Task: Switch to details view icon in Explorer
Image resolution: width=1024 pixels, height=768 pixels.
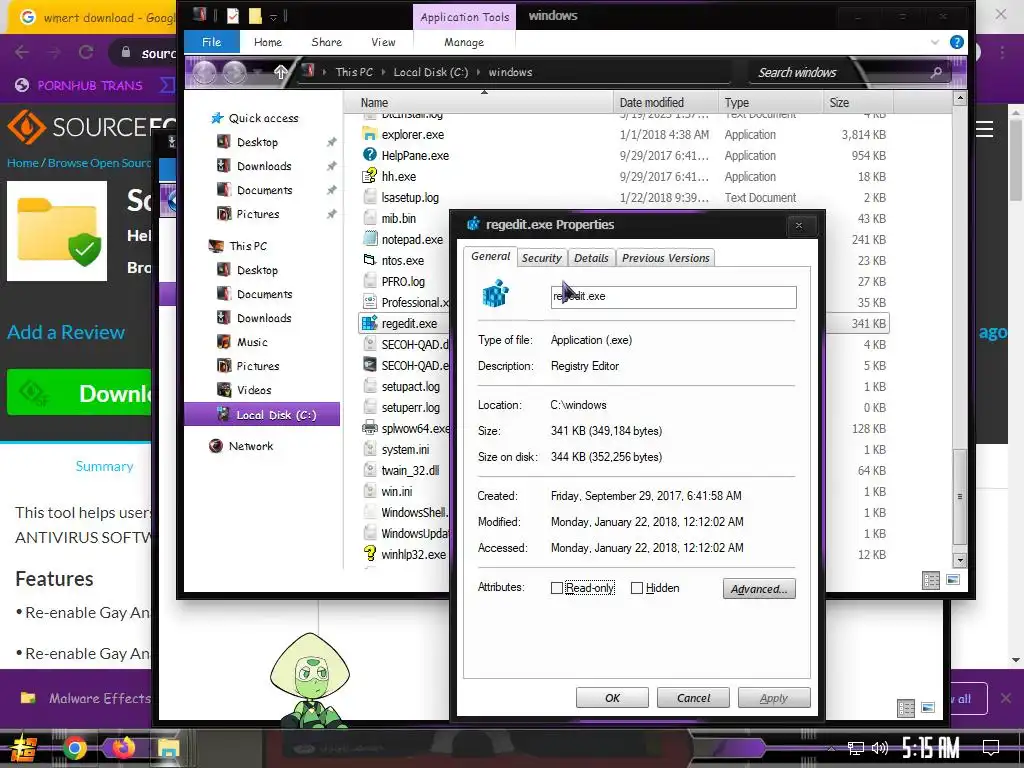Action: (931, 580)
